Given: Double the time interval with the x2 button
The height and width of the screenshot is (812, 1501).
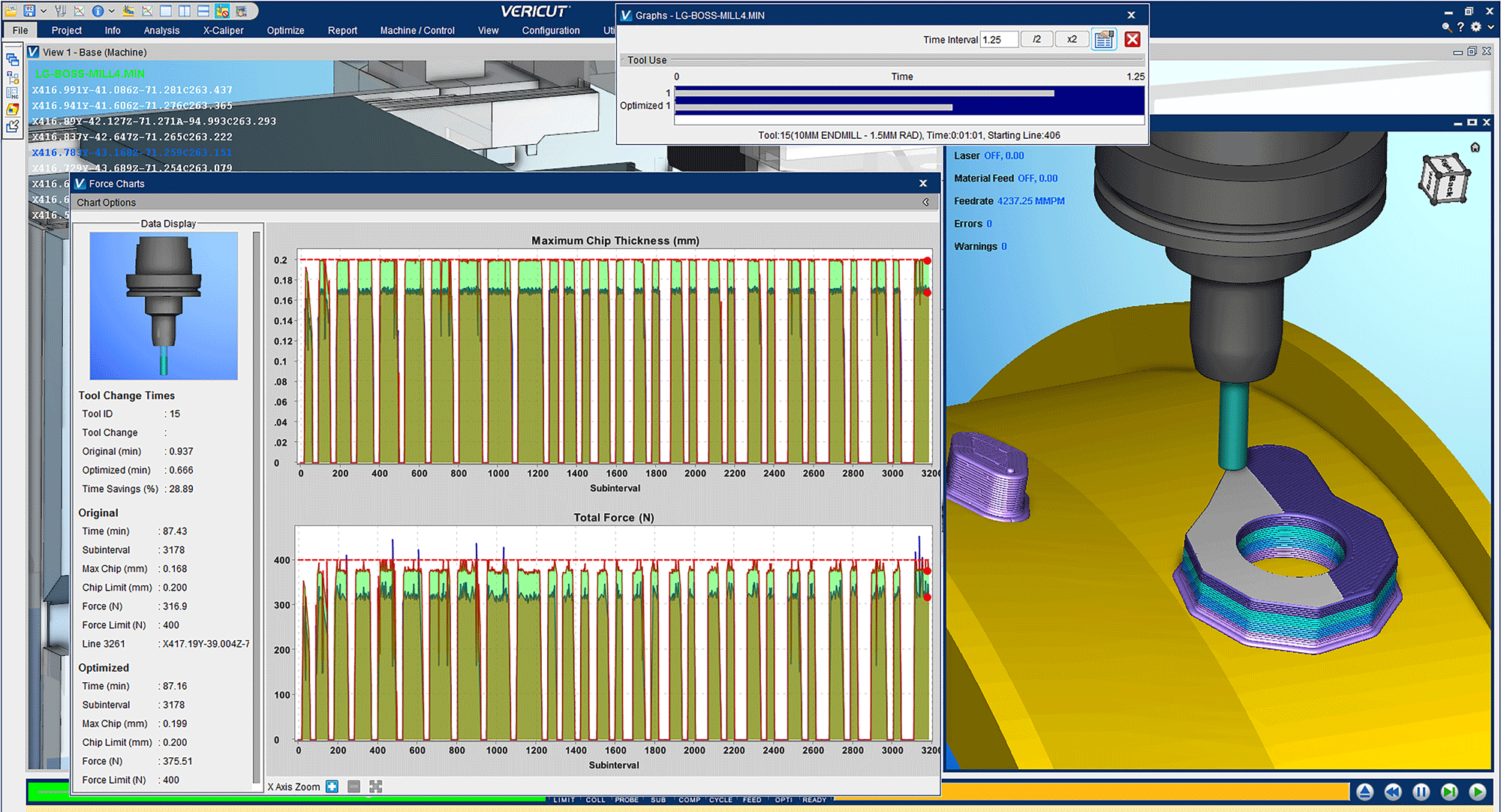Looking at the screenshot, I should coord(1072,40).
